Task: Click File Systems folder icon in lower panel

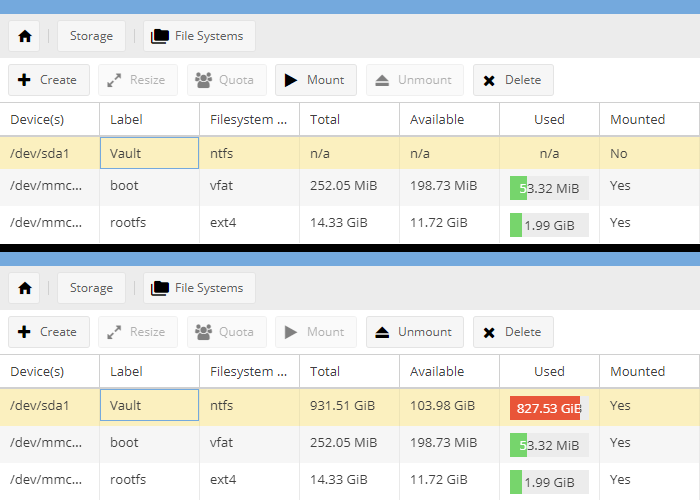Action: coord(160,288)
